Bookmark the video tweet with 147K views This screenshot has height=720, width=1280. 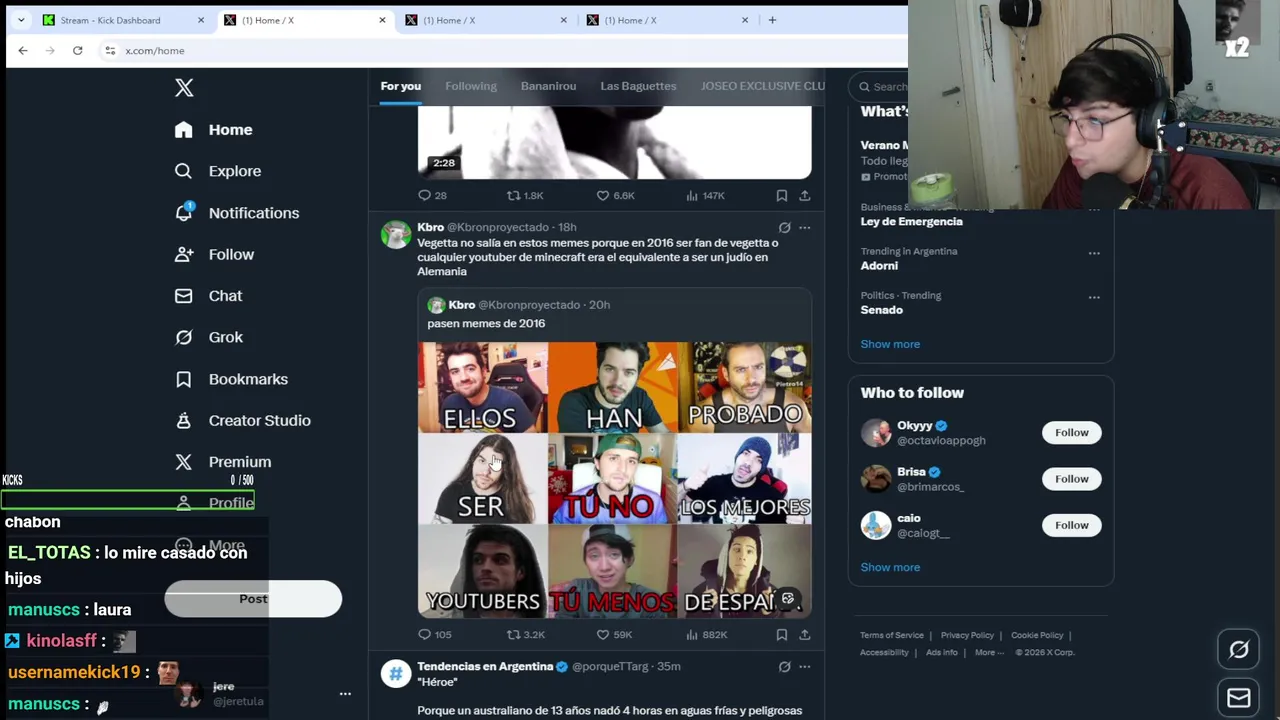coord(782,196)
